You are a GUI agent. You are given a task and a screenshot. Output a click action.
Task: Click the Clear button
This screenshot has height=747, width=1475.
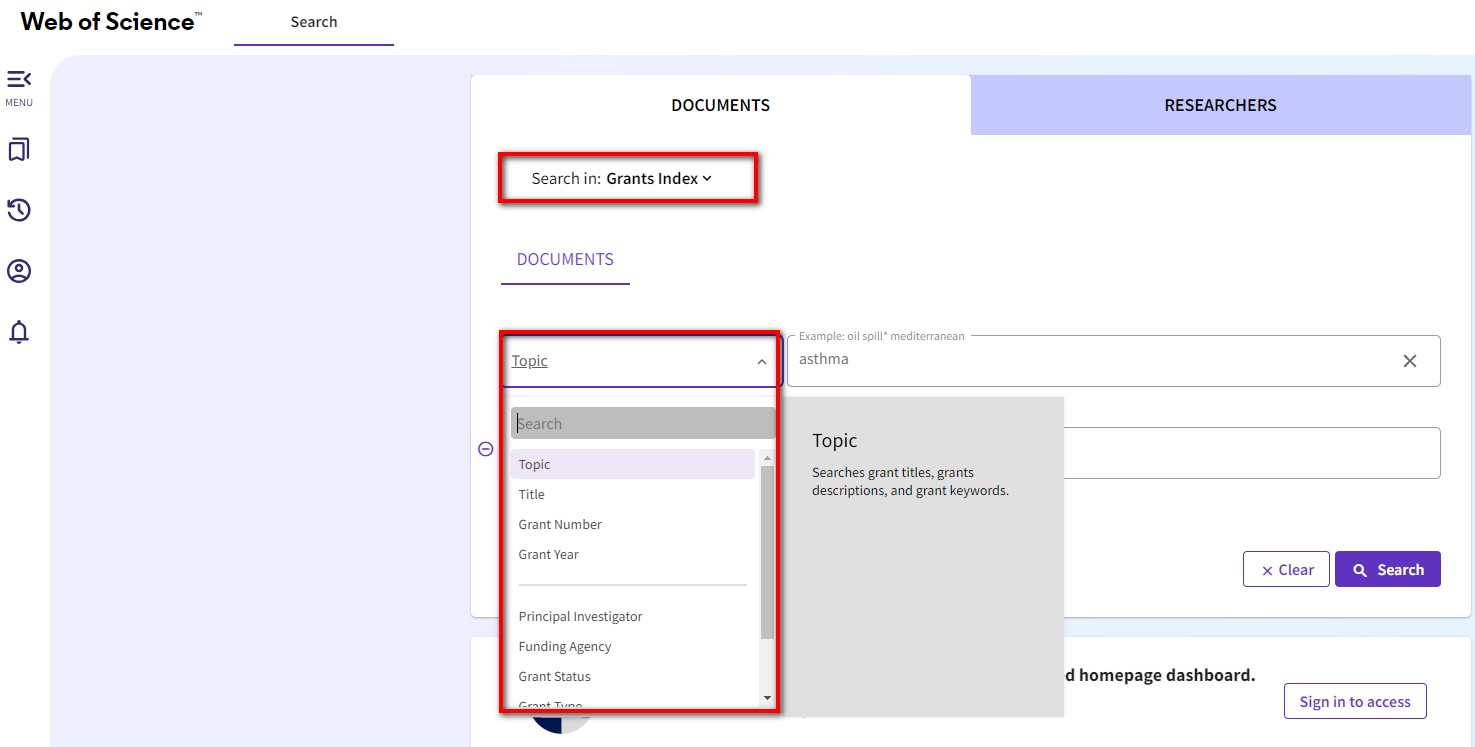click(x=1286, y=569)
